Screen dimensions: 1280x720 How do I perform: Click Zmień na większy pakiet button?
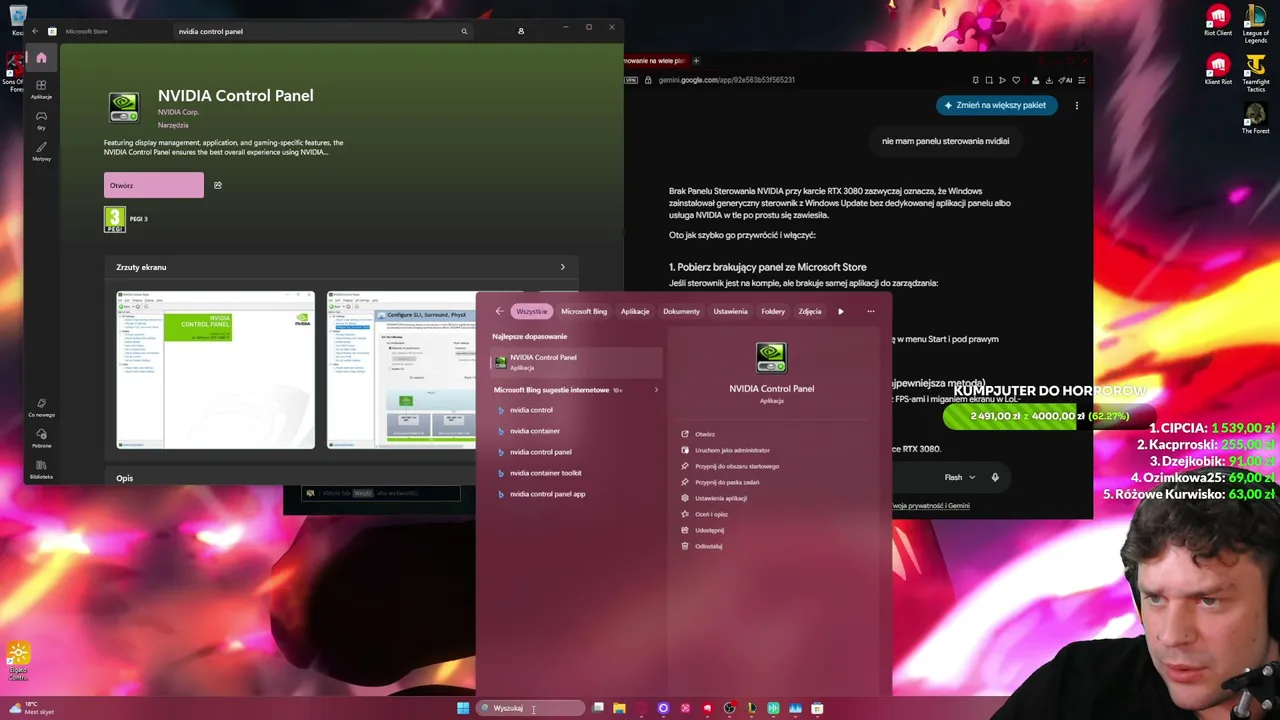click(996, 105)
